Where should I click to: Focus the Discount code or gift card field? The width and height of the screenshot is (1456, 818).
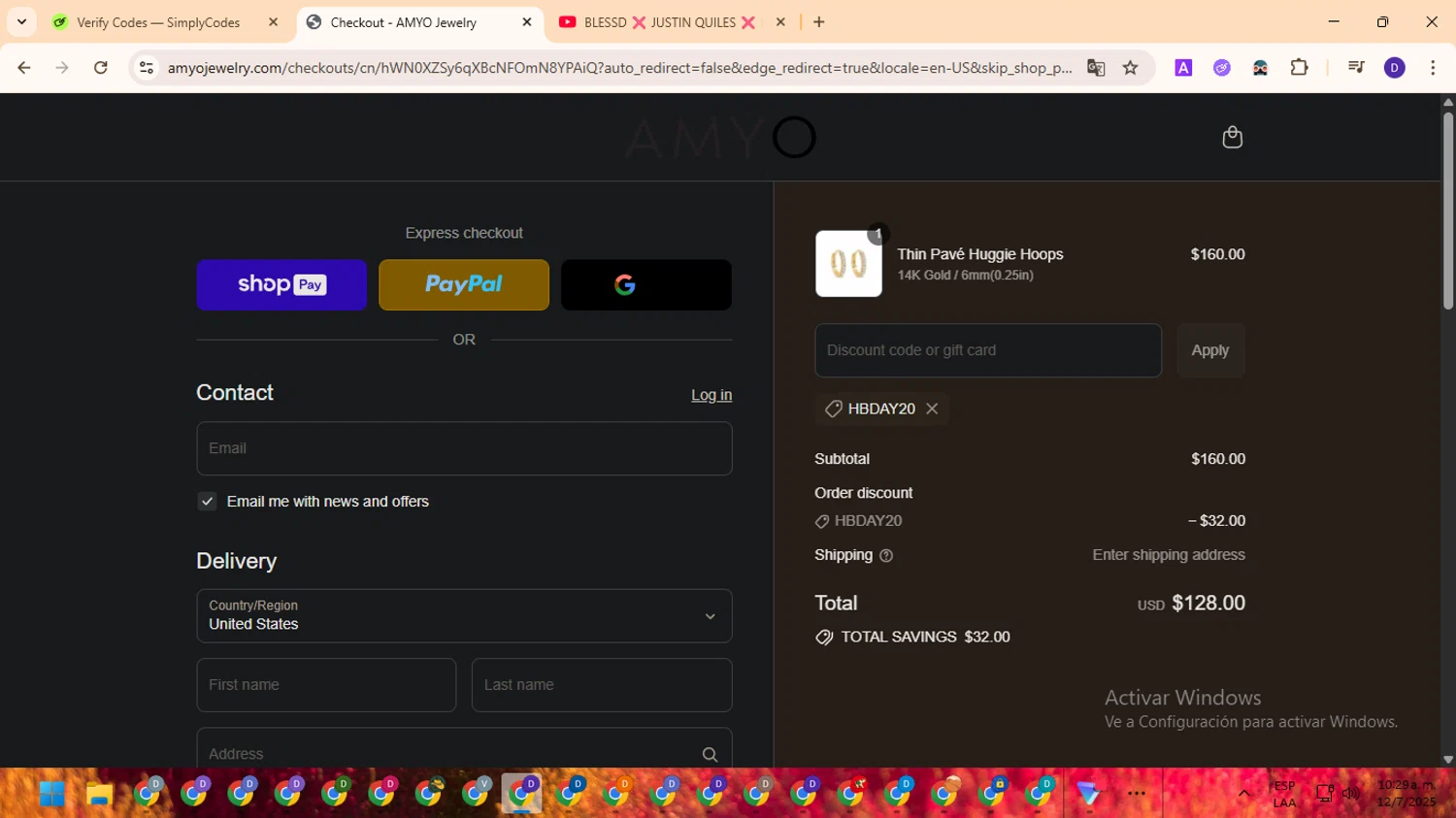pyautogui.click(x=988, y=350)
